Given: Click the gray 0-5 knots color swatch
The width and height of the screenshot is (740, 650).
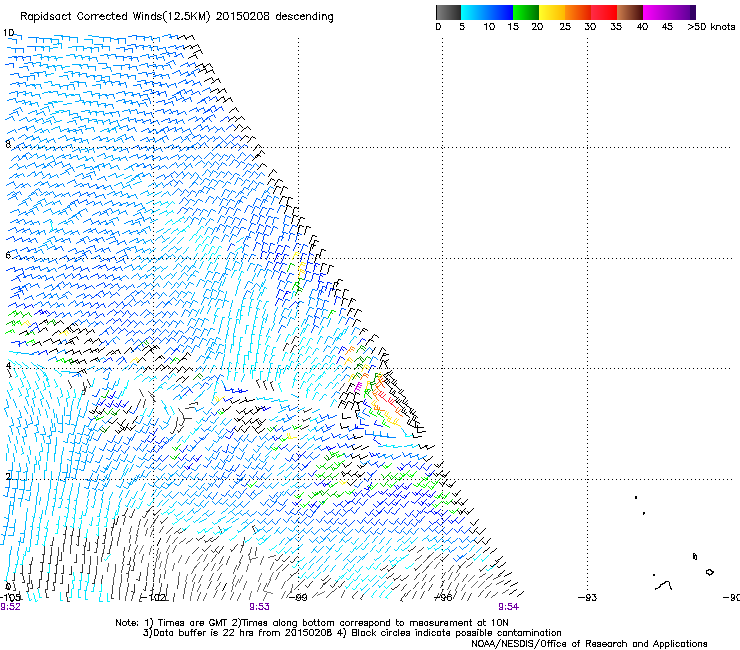Looking at the screenshot, I should [448, 12].
